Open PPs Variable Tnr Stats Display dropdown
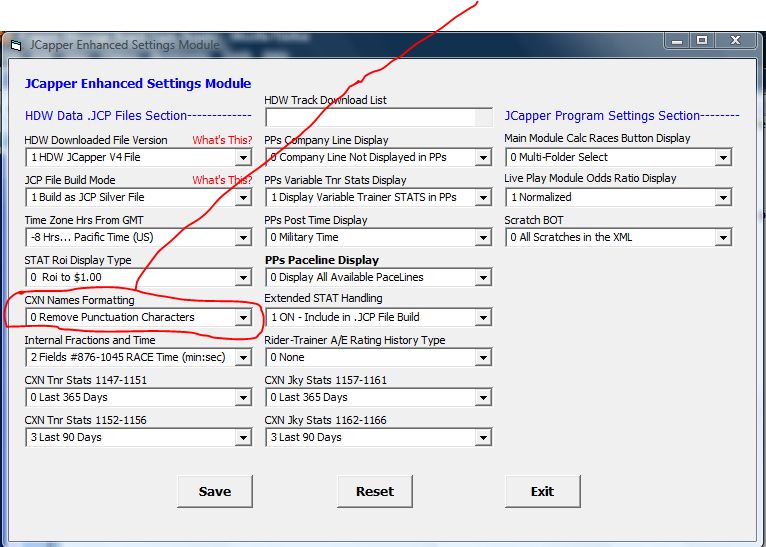The image size is (766, 547). 483,197
